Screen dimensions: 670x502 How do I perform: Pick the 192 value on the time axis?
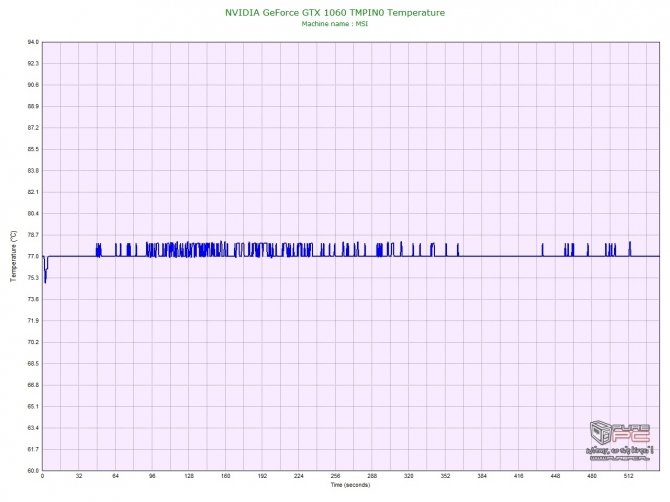pyautogui.click(x=262, y=476)
